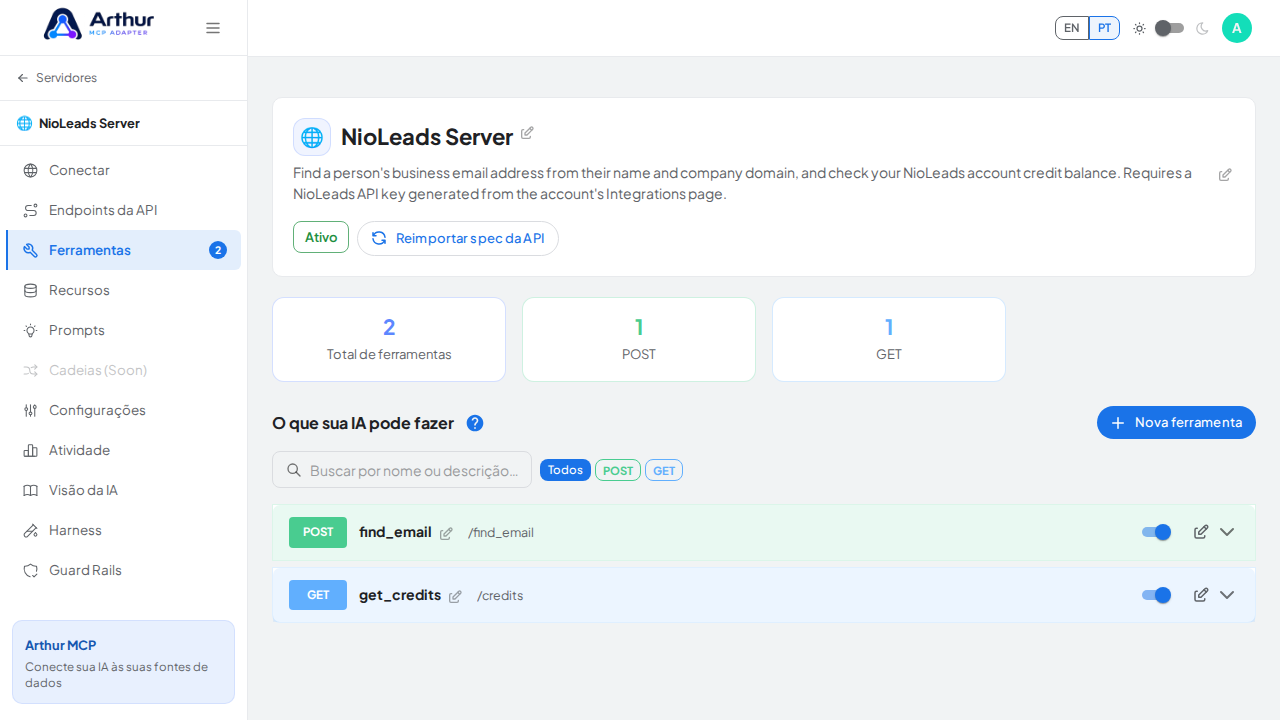The width and height of the screenshot is (1280, 720).
Task: Click the find_email tool name
Action: [x=395, y=532]
